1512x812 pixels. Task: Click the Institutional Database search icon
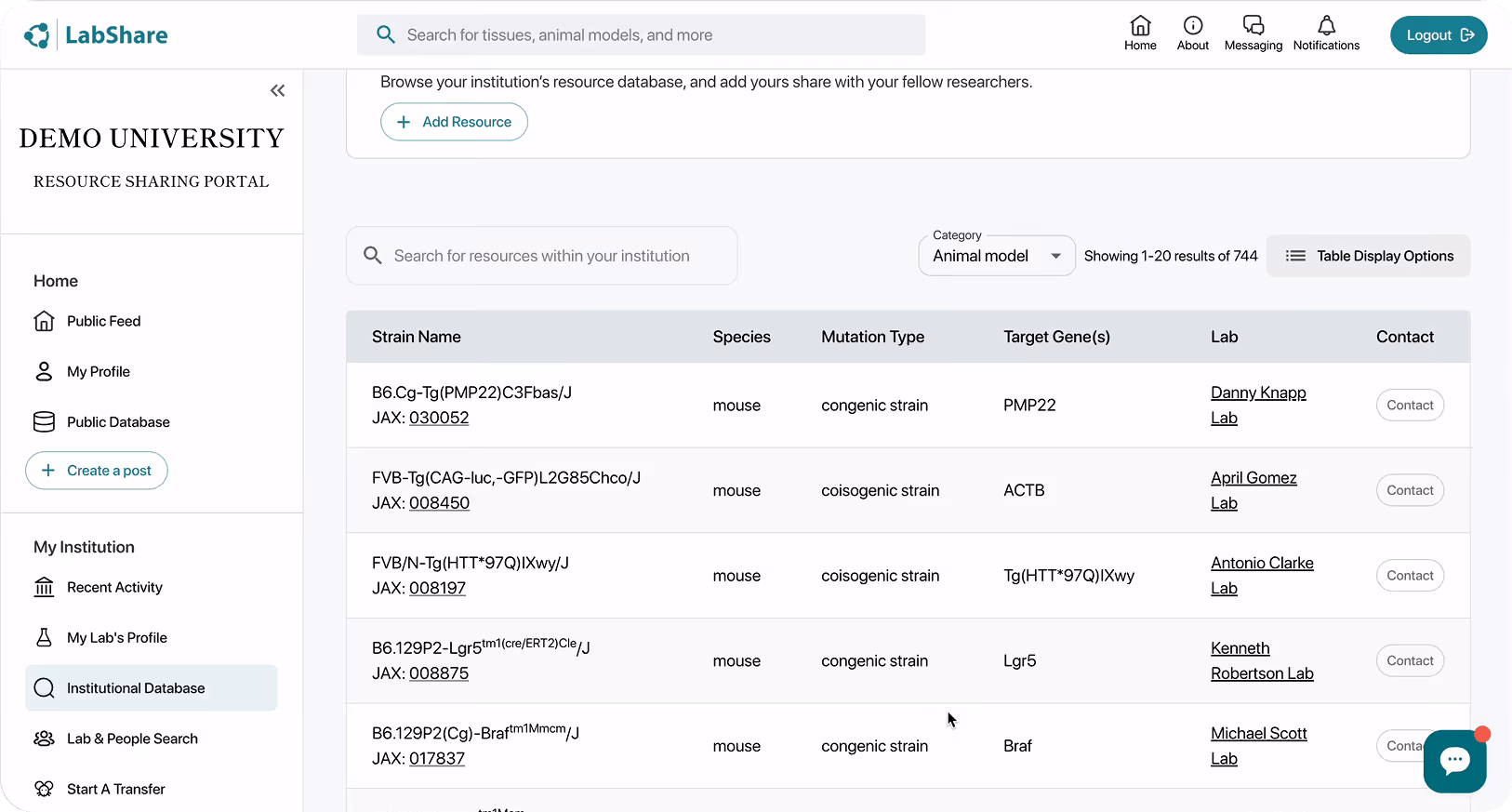pos(44,688)
